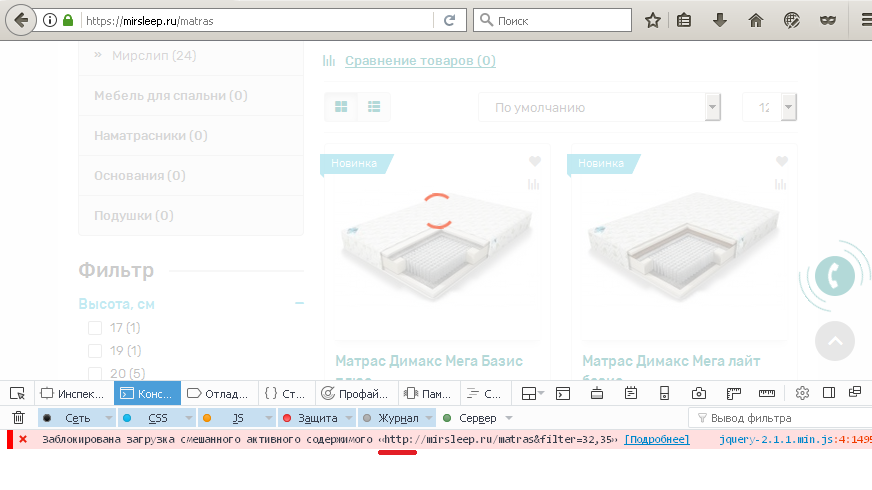Switch to the Профайлер devtools tab
Viewport: 872px width, 490px height.
(x=356, y=394)
